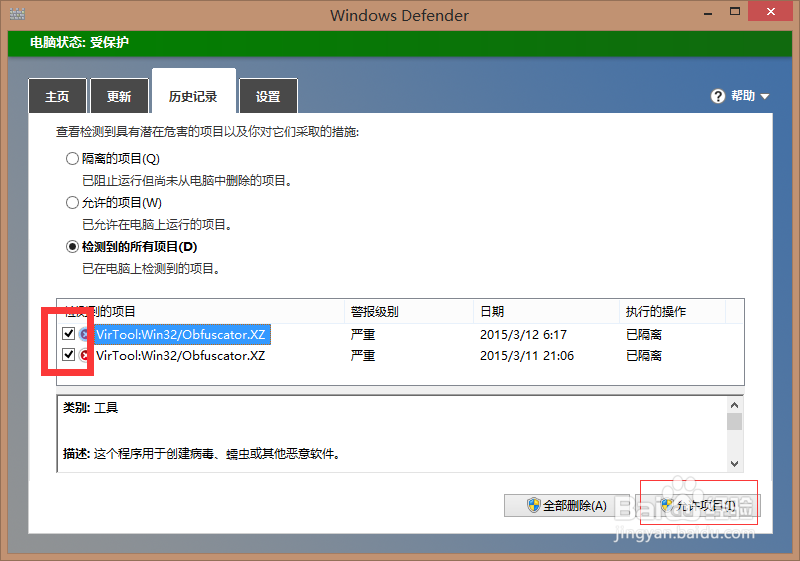Close the Windows Defender window

click(x=770, y=11)
